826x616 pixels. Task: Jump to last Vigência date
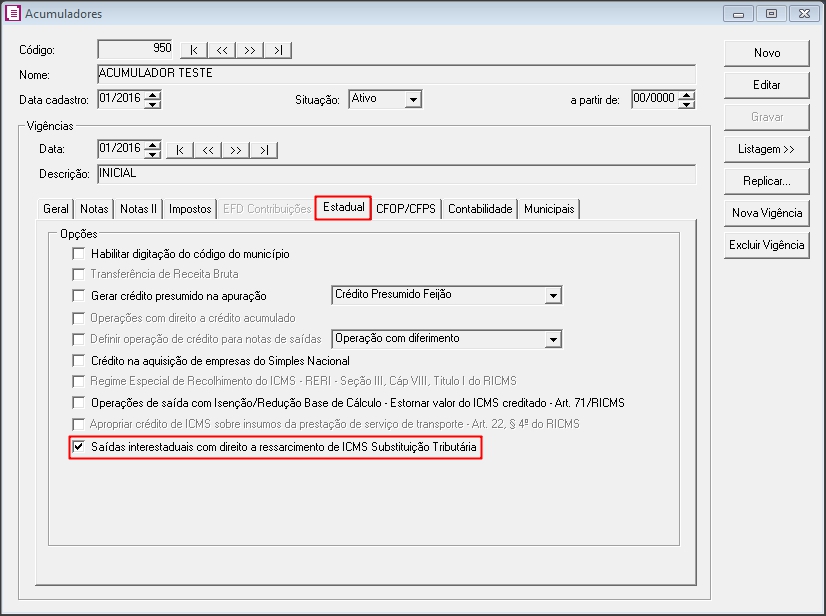click(x=263, y=150)
